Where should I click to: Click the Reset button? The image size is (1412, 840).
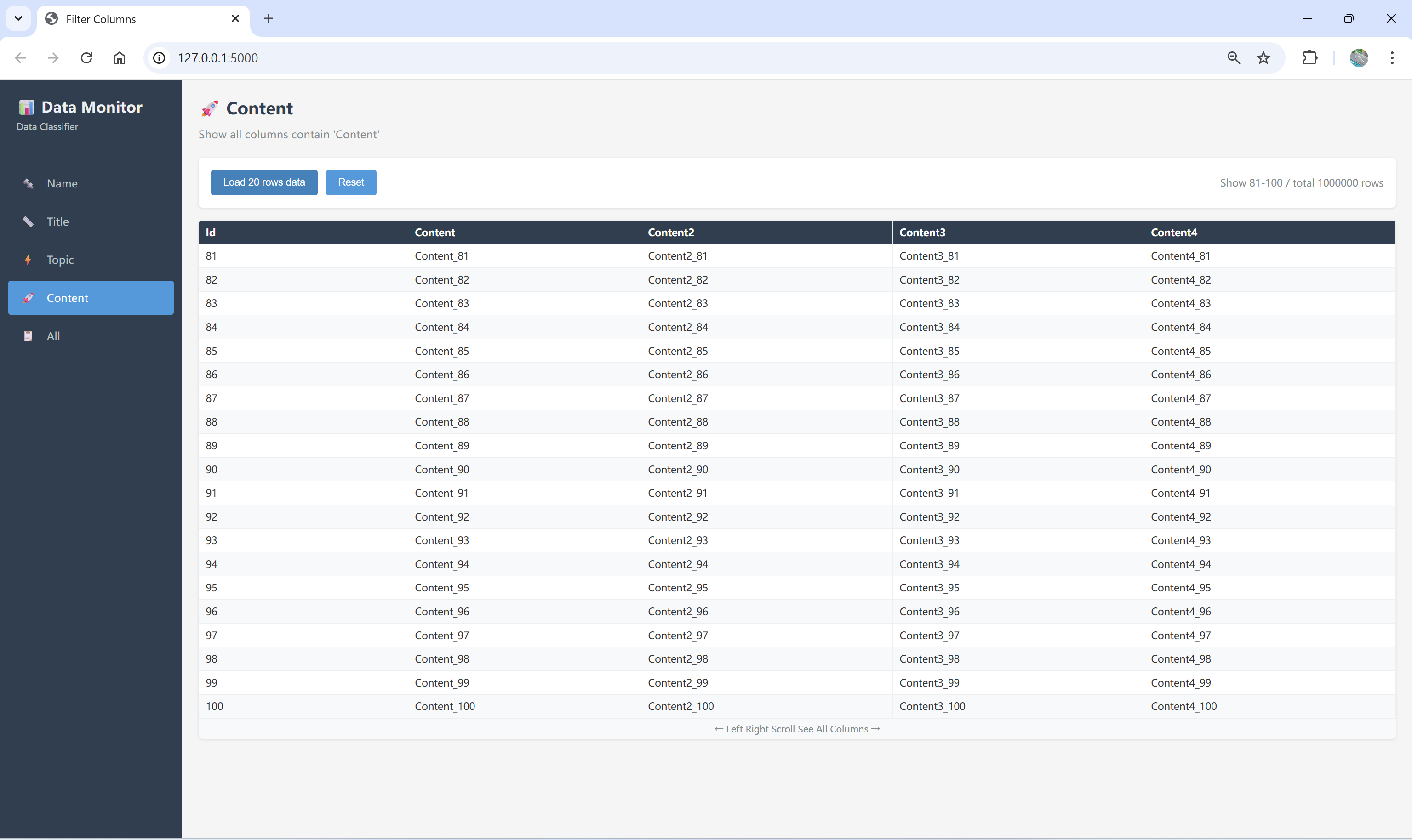[x=351, y=182]
